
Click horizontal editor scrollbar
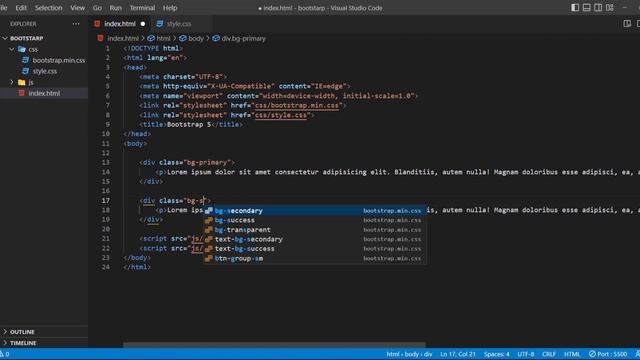274,345
